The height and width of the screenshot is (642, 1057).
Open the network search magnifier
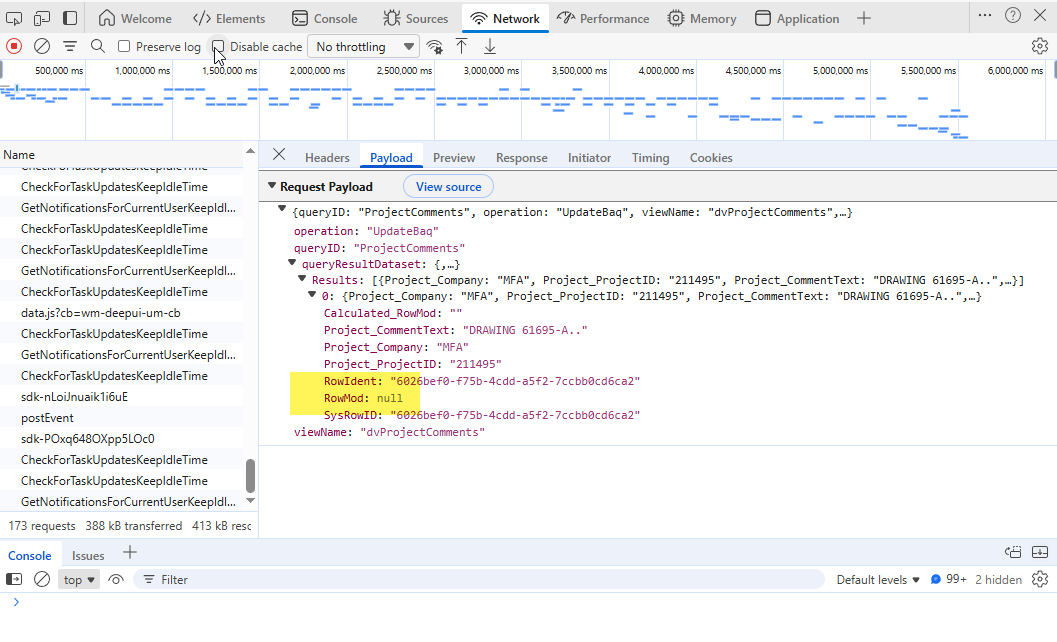coord(98,46)
